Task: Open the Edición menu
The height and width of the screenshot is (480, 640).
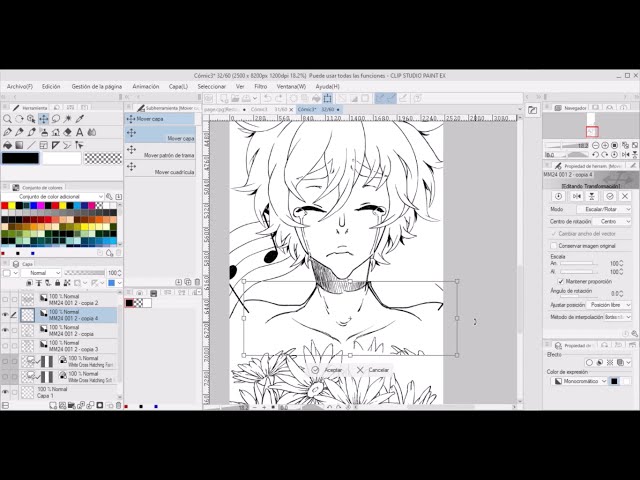Action: [x=51, y=87]
